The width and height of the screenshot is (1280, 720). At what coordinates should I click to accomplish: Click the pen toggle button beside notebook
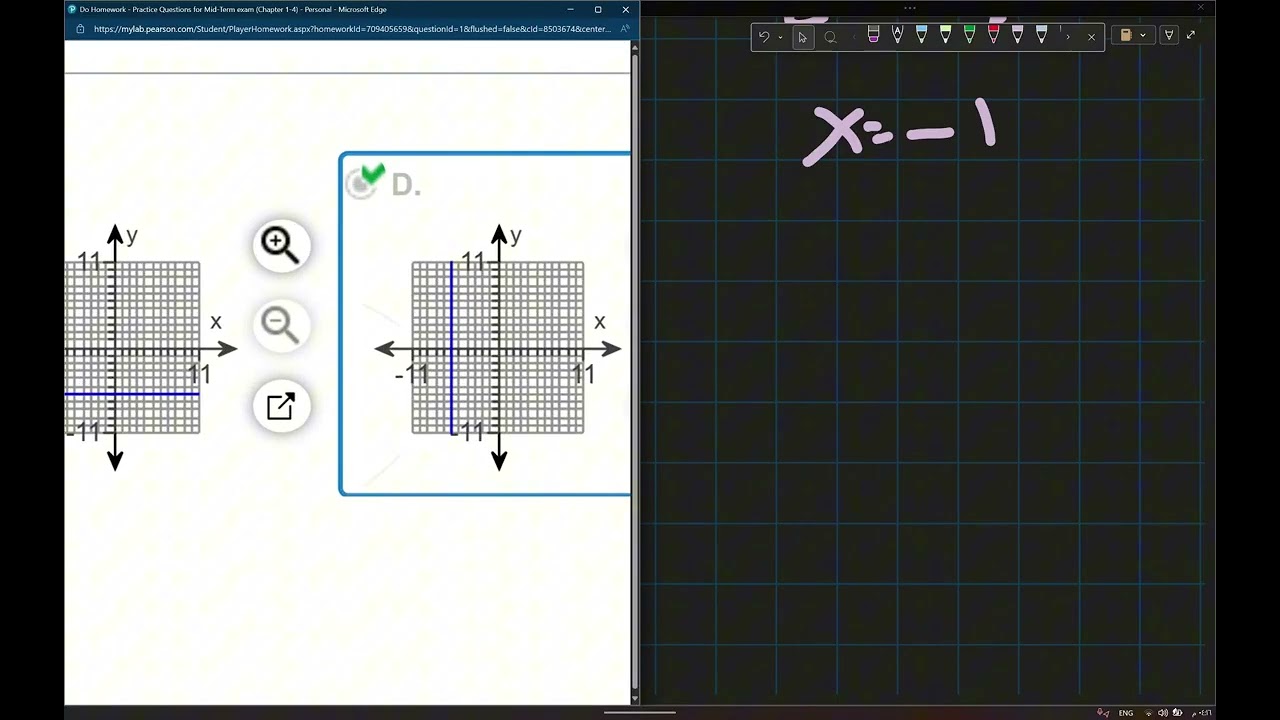click(x=1168, y=35)
